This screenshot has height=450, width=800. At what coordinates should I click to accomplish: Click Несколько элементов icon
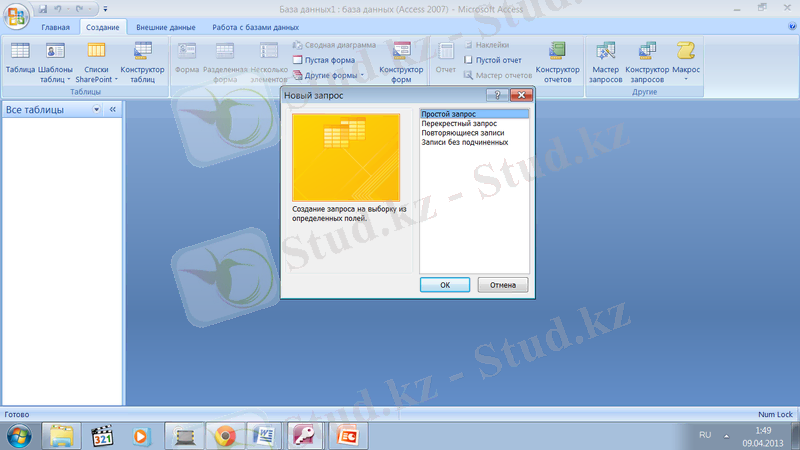pos(269,62)
